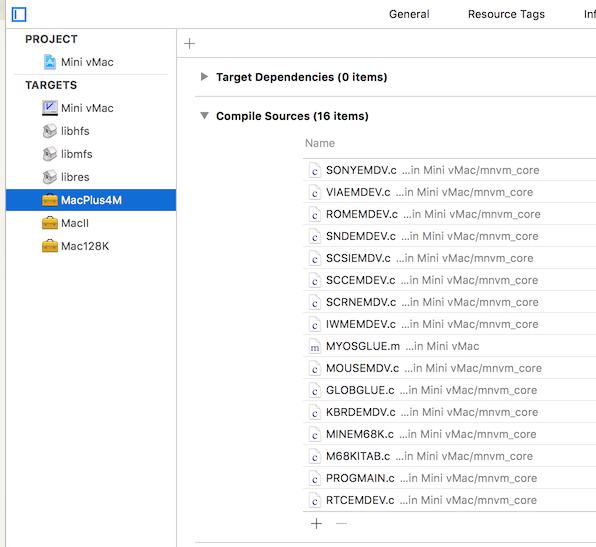Screen dimensions: 596x547
Task: Open the Resource Tags tab
Action: pos(506,14)
